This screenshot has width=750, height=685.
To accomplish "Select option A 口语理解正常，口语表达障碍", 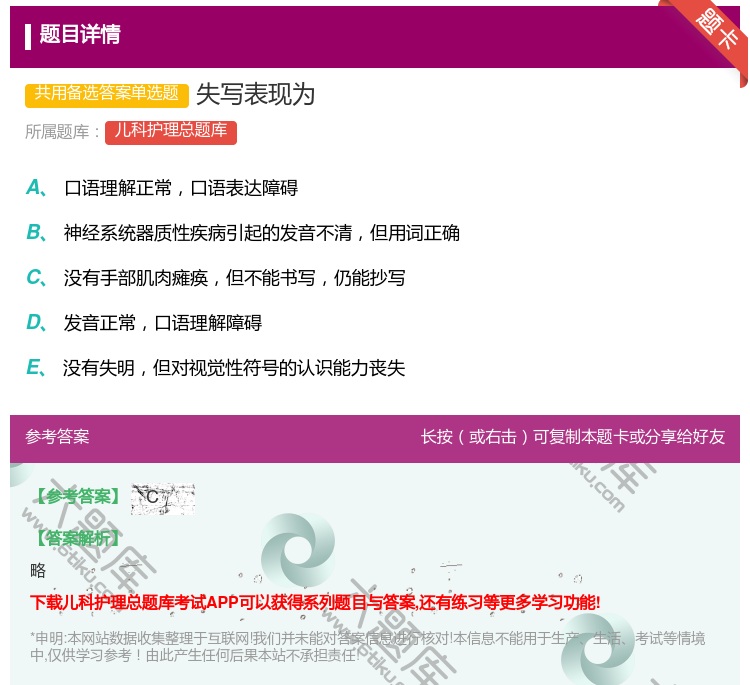I will pyautogui.click(x=162, y=188).
